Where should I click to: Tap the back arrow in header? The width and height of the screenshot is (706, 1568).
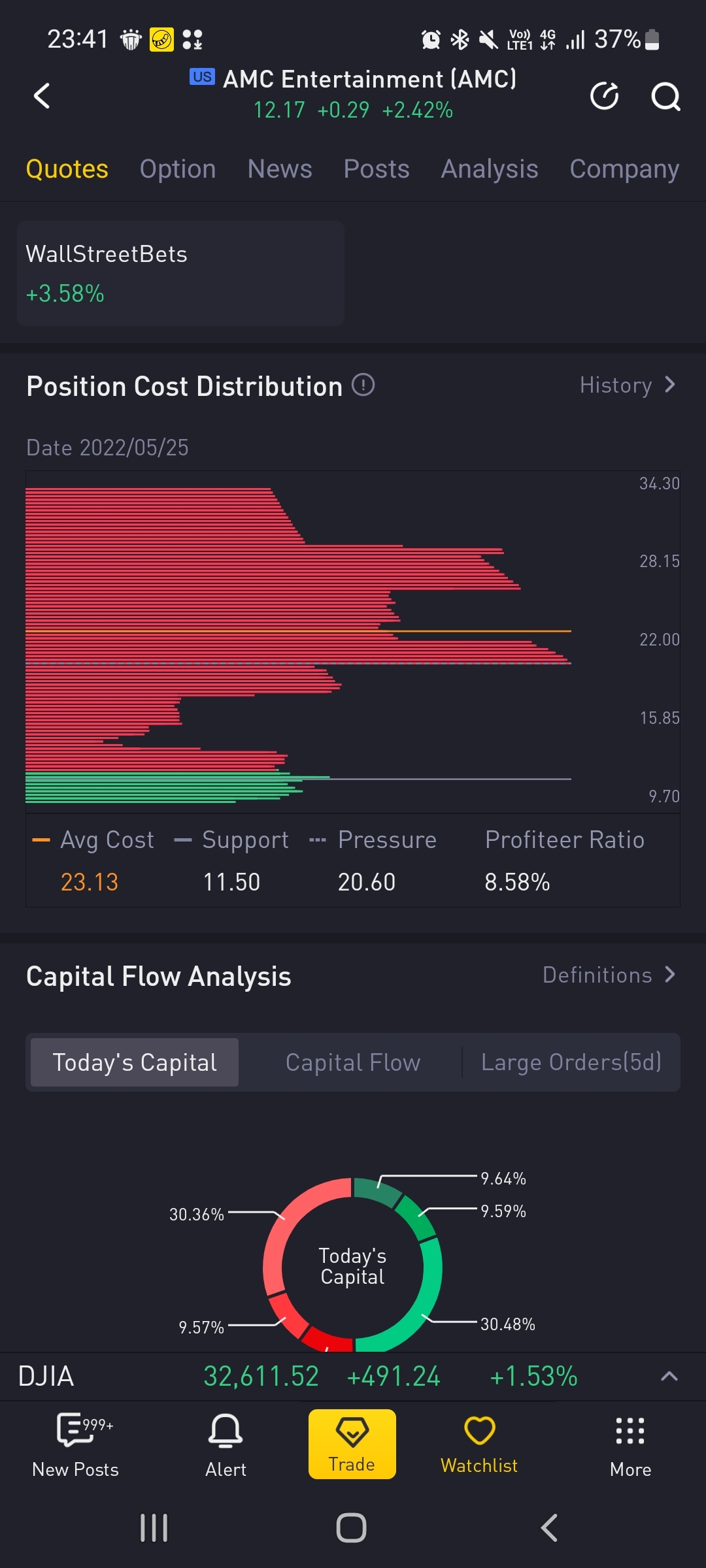[42, 96]
